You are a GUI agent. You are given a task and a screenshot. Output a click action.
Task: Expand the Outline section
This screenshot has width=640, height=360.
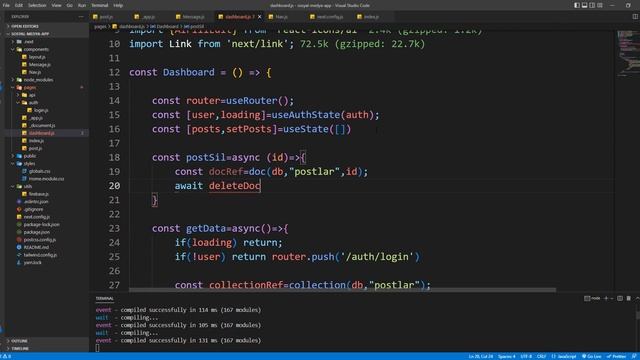point(19,341)
